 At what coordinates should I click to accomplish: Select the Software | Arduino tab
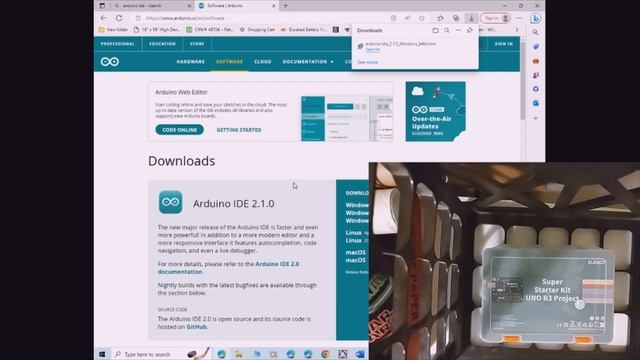(236, 6)
